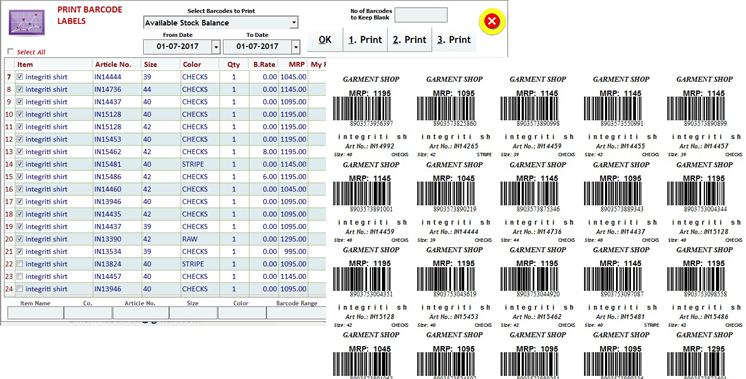Click the Co. filter field
Viewport: 746px width, 379px height.
tap(88, 312)
